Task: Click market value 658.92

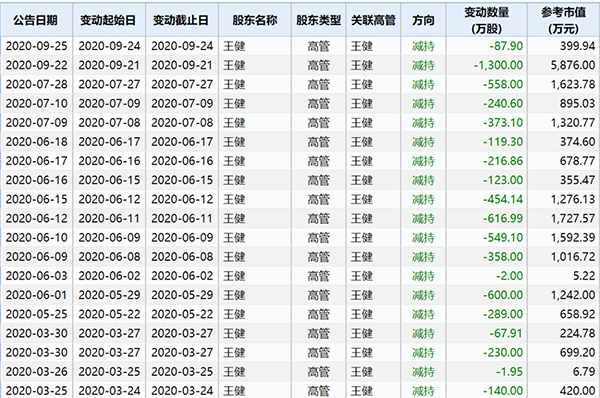Action: (577, 314)
